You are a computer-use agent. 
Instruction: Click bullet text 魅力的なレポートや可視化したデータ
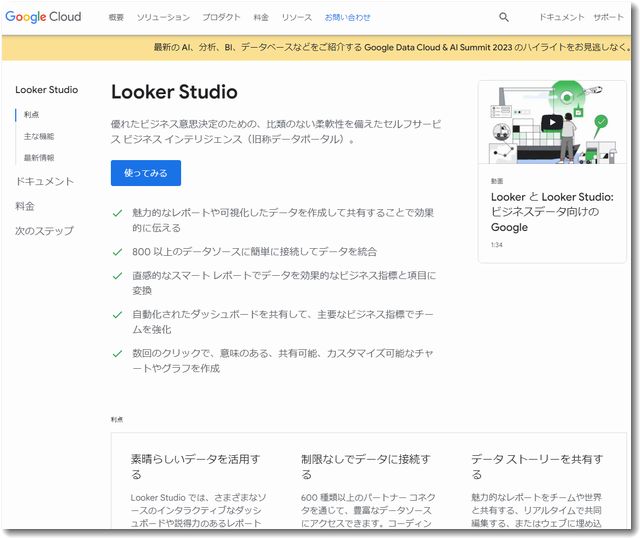(283, 220)
